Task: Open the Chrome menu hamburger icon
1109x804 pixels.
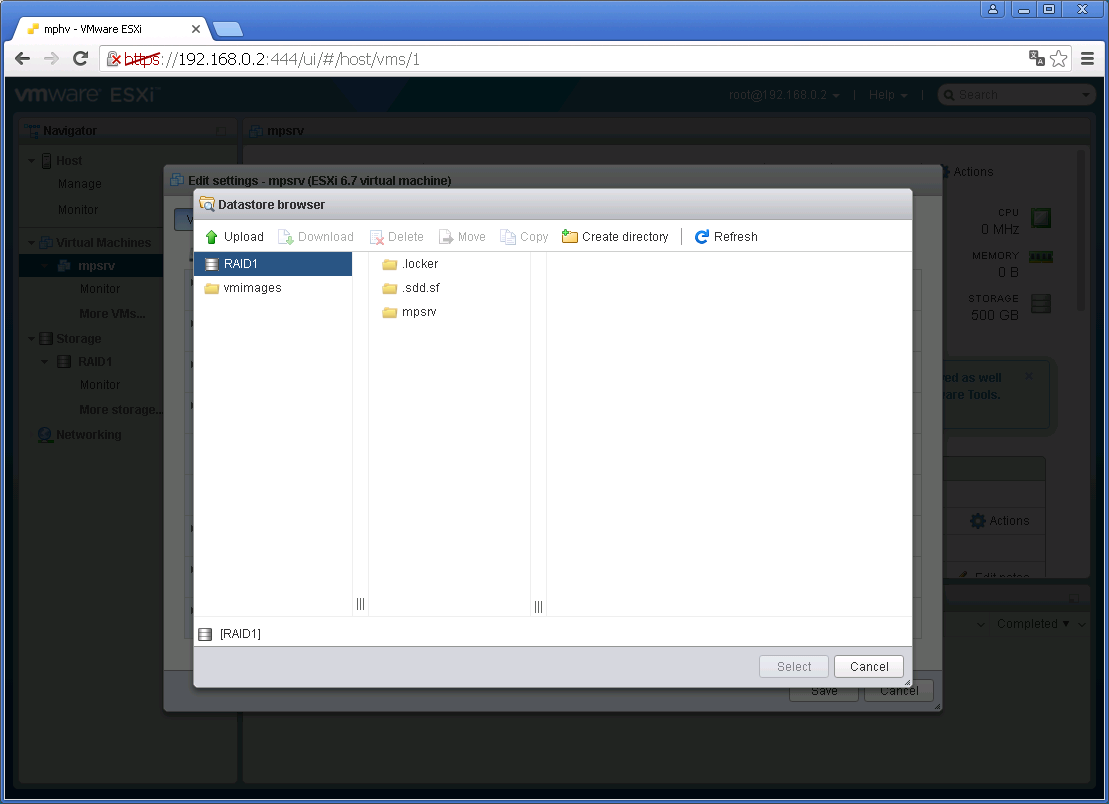Action: pyautogui.click(x=1088, y=59)
